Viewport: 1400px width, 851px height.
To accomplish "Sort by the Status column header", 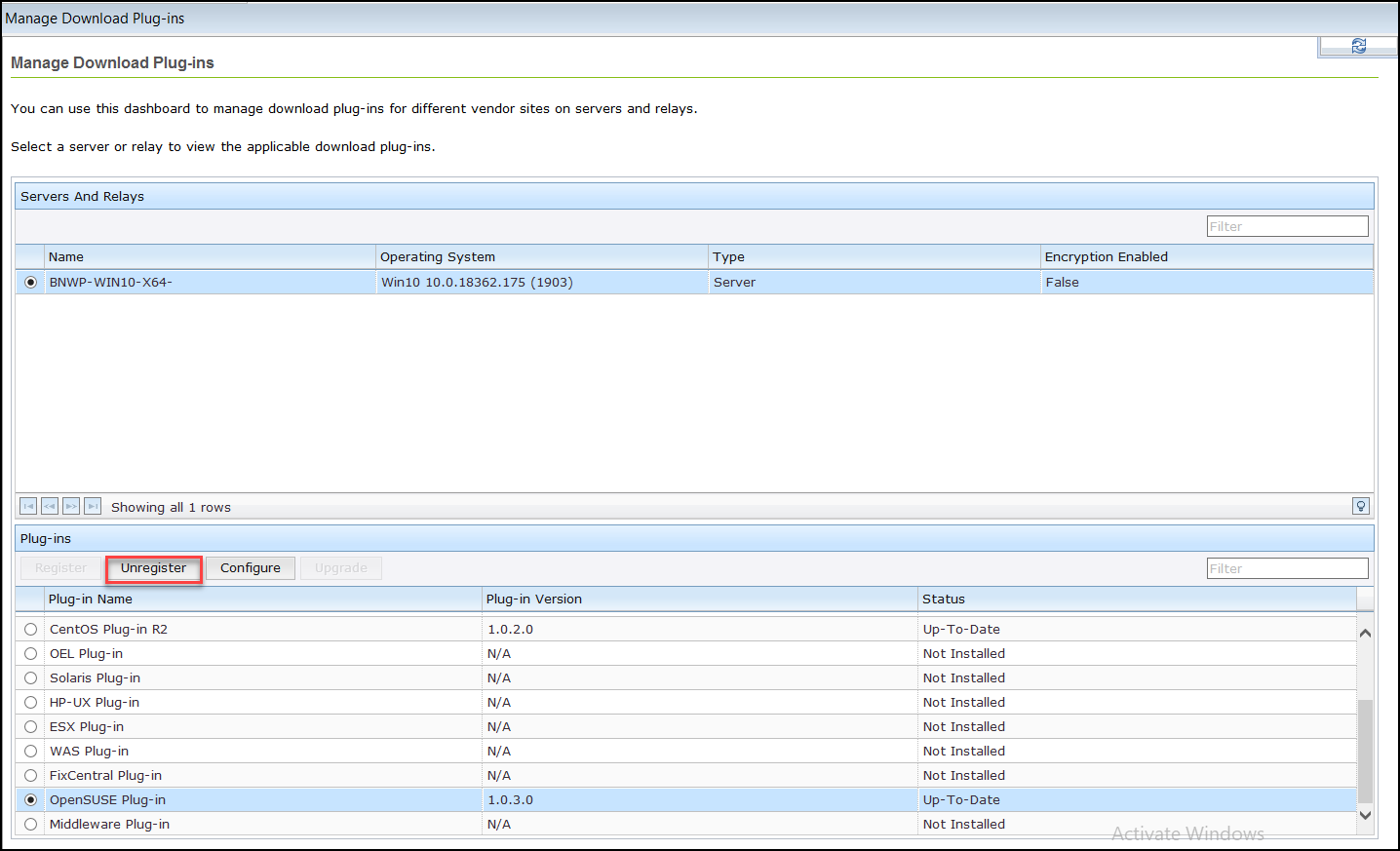I will click(x=946, y=599).
